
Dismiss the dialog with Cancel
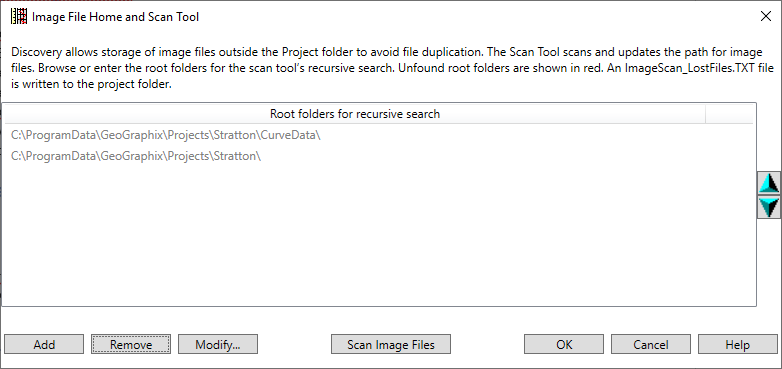tap(651, 344)
